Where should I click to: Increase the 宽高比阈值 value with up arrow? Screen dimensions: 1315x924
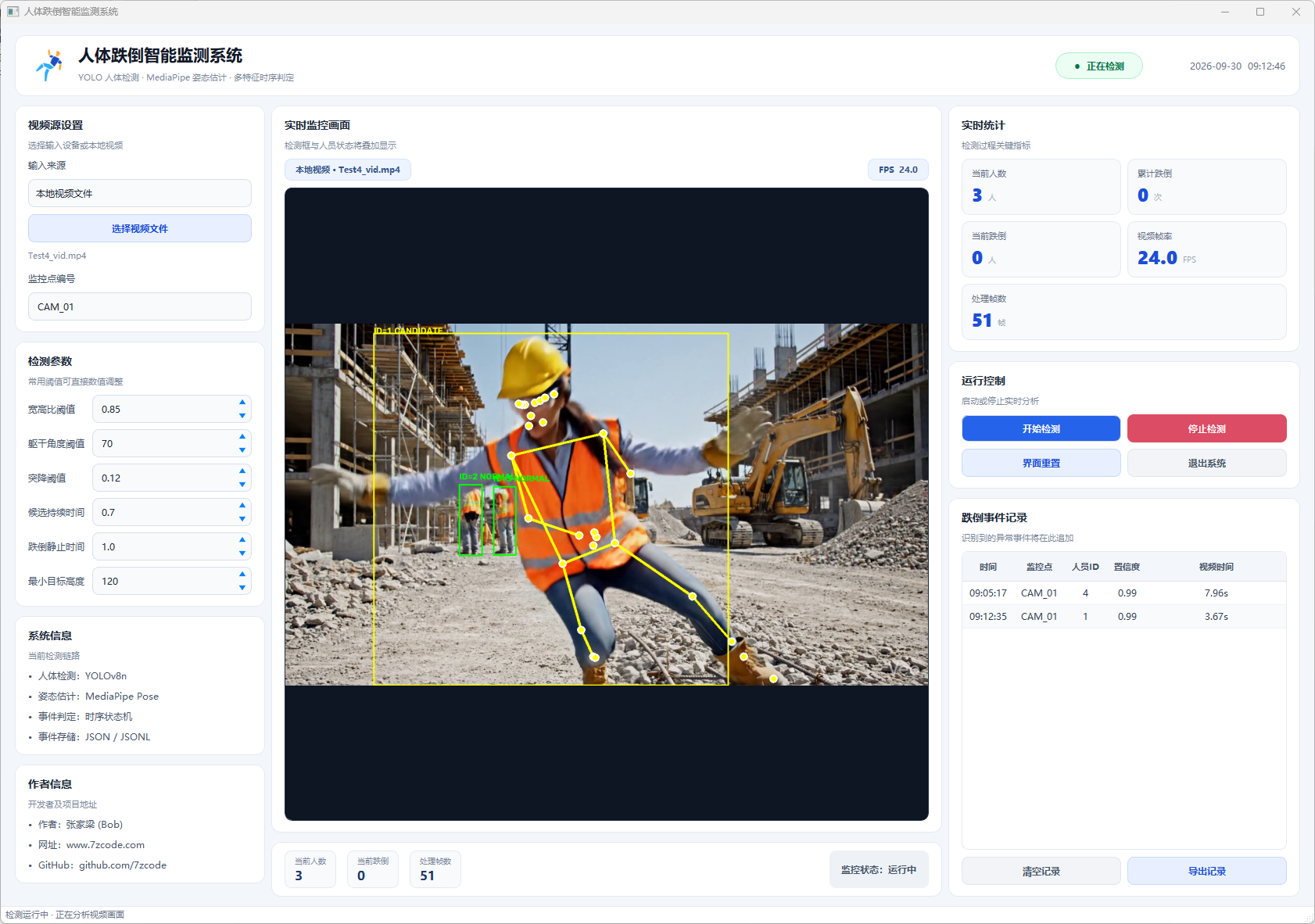tap(242, 403)
